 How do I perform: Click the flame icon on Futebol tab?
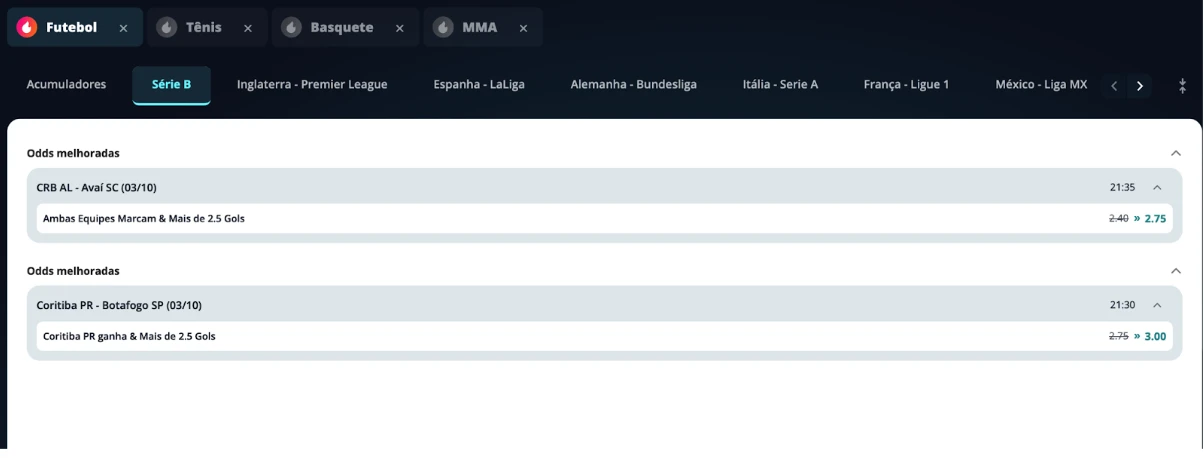(27, 28)
